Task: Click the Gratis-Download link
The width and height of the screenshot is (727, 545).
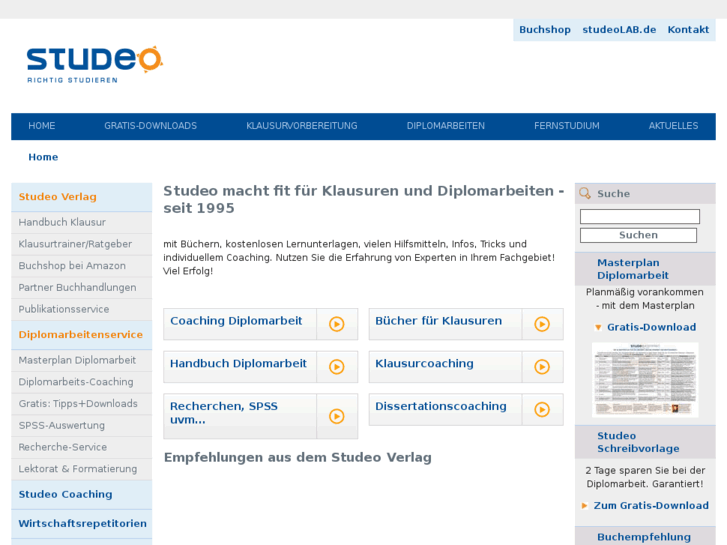Action: click(x=651, y=327)
